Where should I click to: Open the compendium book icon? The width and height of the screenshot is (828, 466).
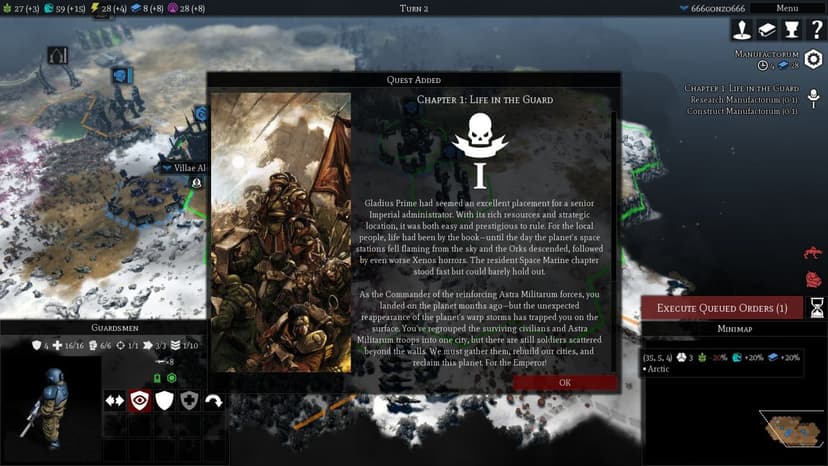[767, 30]
